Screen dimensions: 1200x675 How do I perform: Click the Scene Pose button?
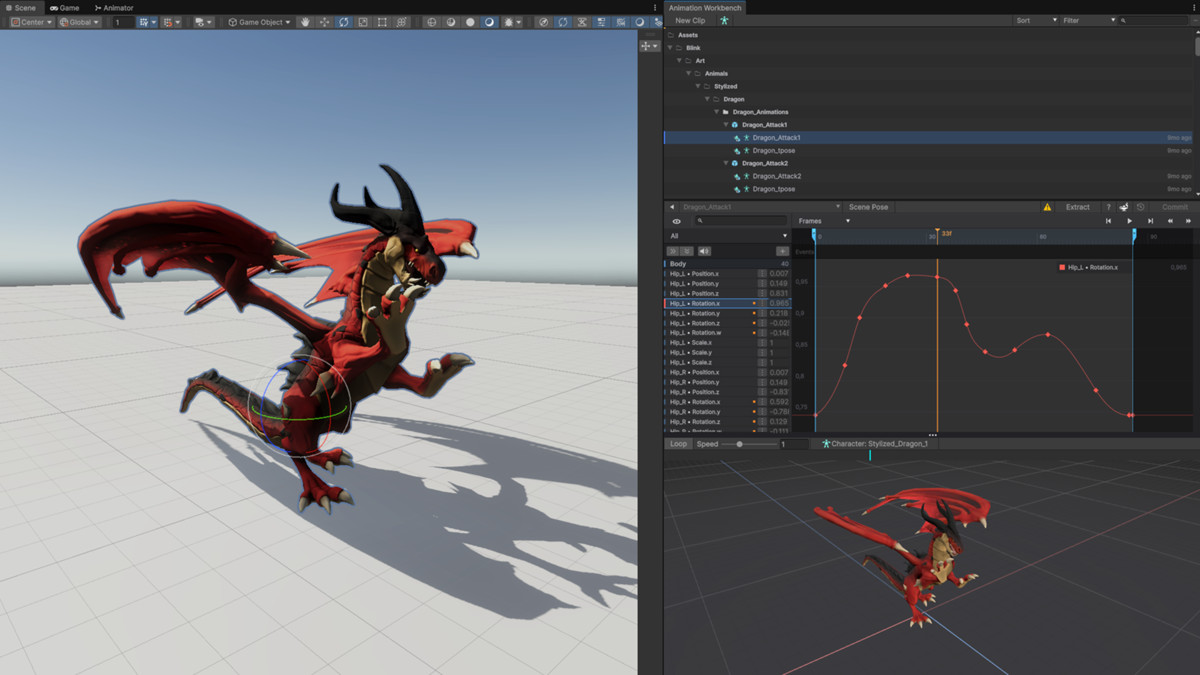868,207
